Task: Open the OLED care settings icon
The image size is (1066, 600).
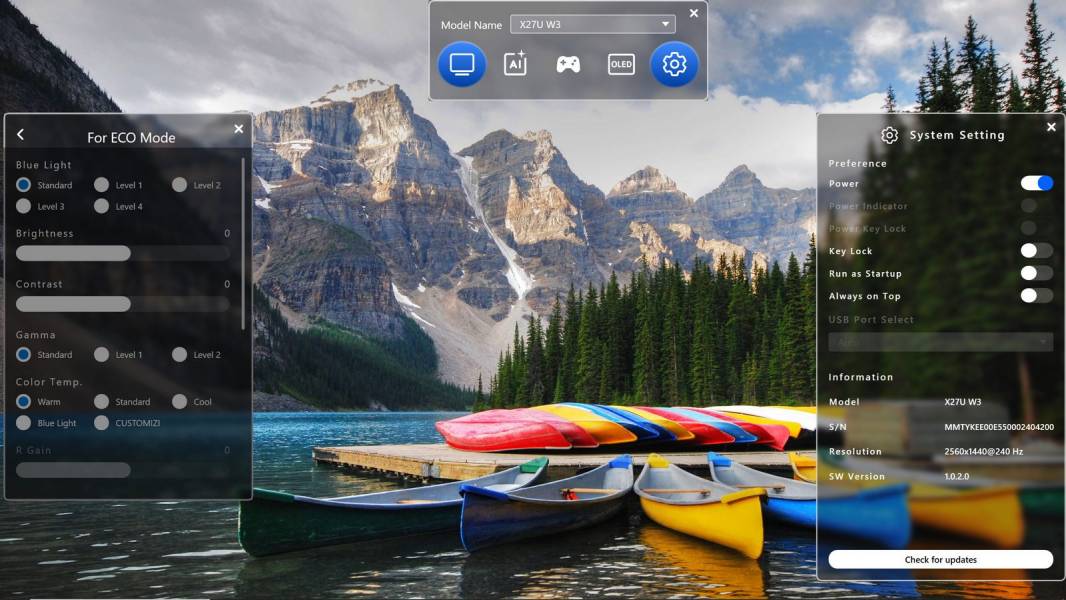Action: coord(621,65)
